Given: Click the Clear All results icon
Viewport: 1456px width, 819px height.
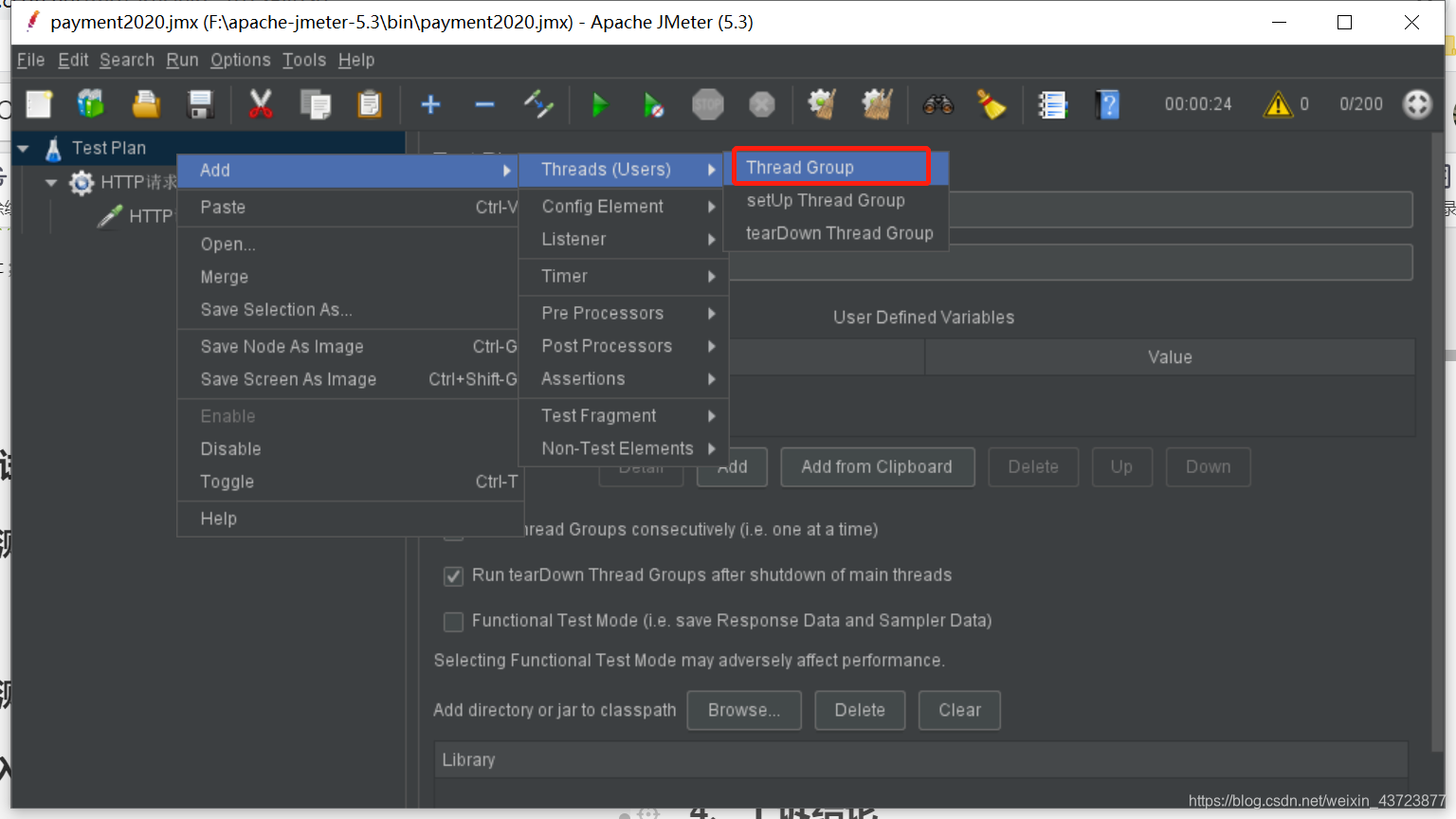Looking at the screenshot, I should click(x=877, y=104).
